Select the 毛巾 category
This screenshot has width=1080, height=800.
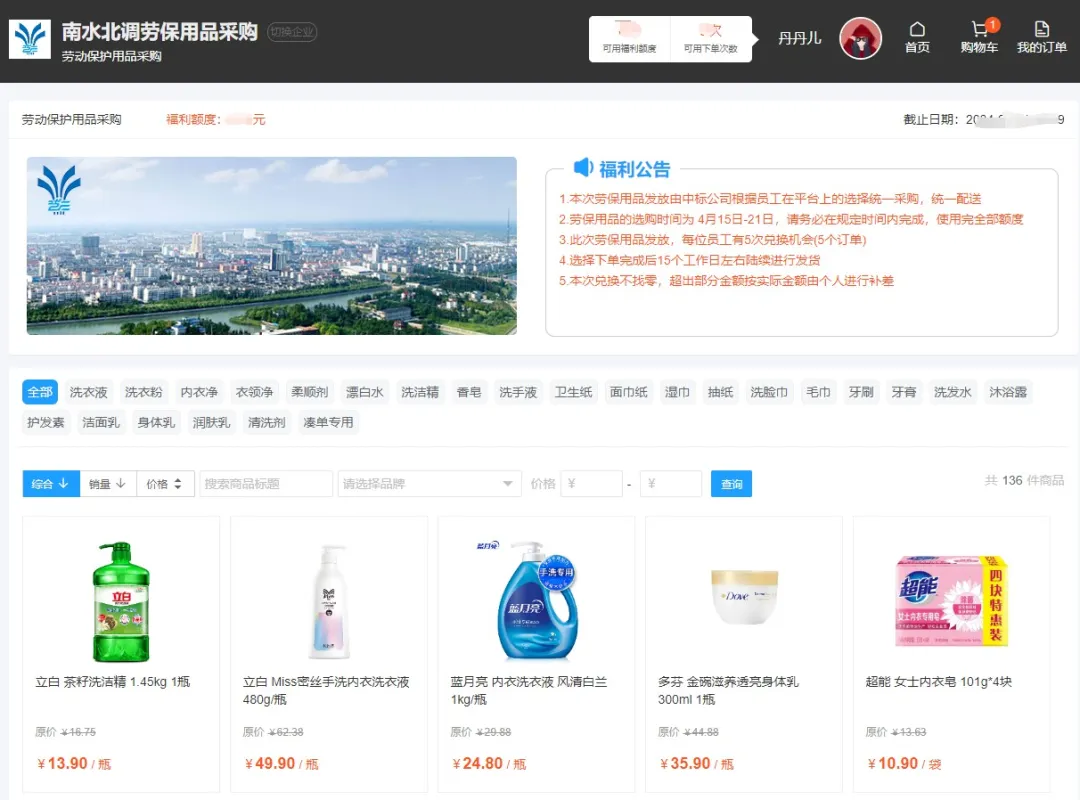[x=818, y=392]
